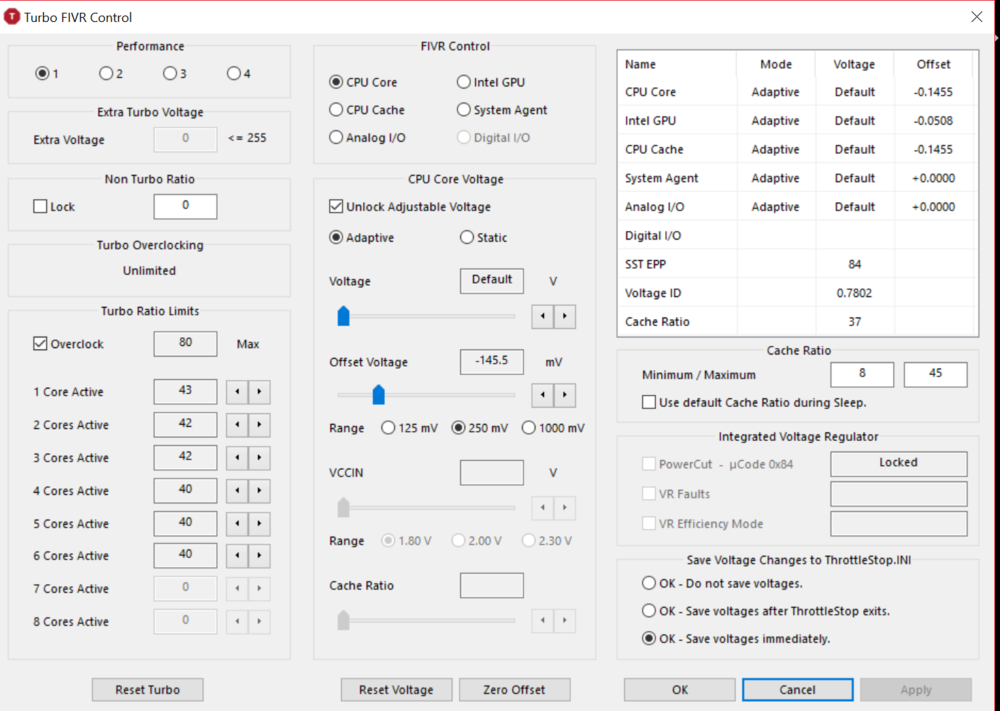Select the Intel GPU radio option
This screenshot has height=711, width=1000.
464,82
